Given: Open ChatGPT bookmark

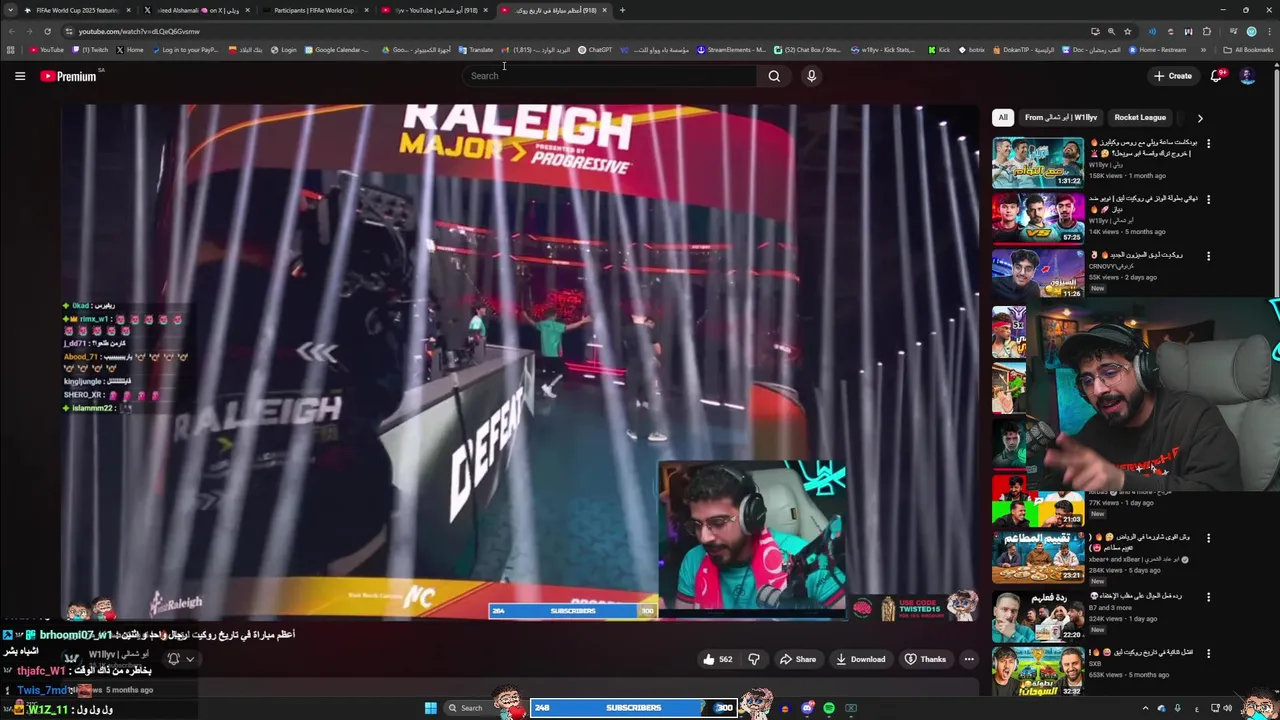Looking at the screenshot, I should (x=595, y=50).
